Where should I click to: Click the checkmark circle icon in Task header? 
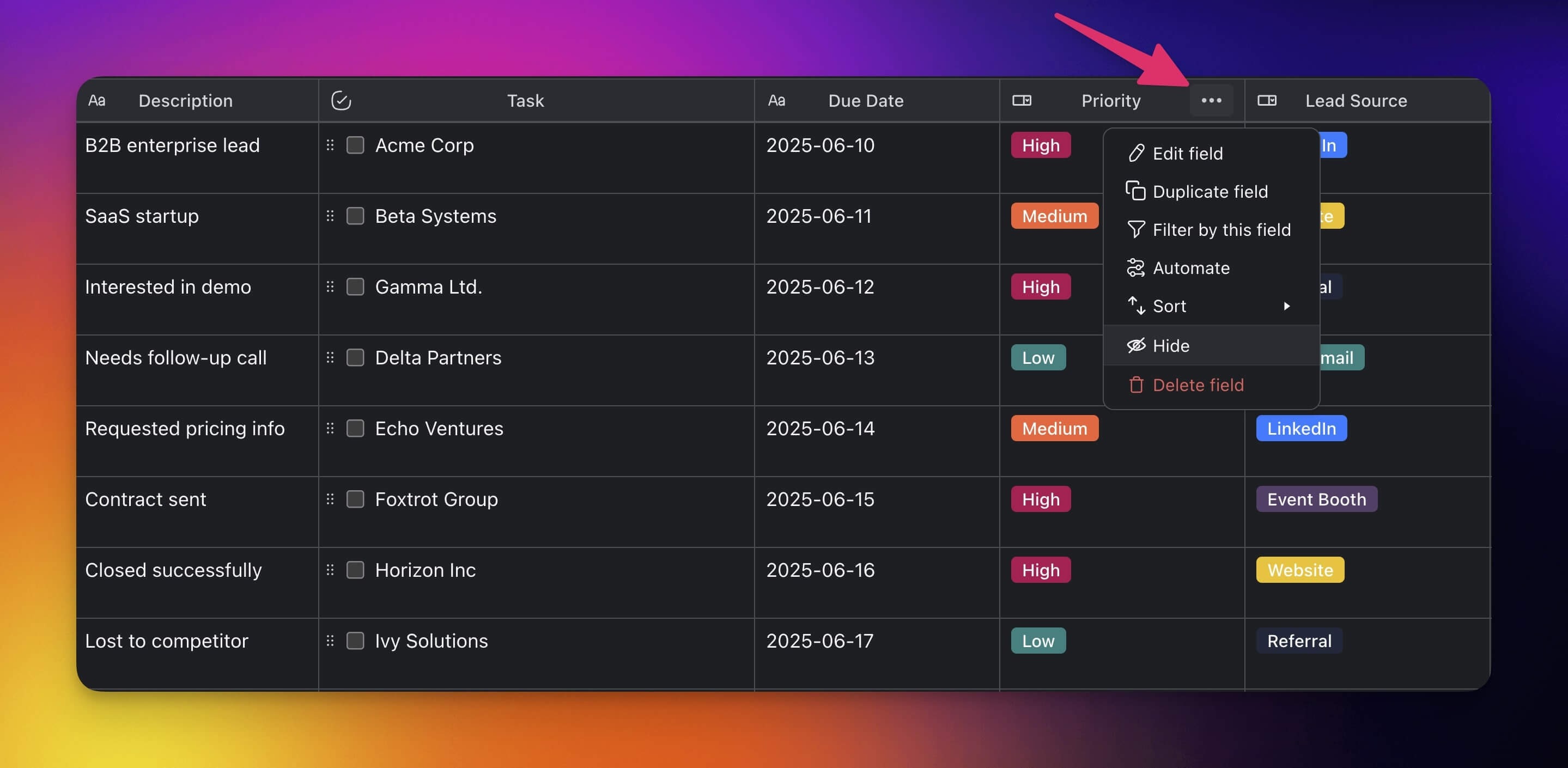point(341,100)
